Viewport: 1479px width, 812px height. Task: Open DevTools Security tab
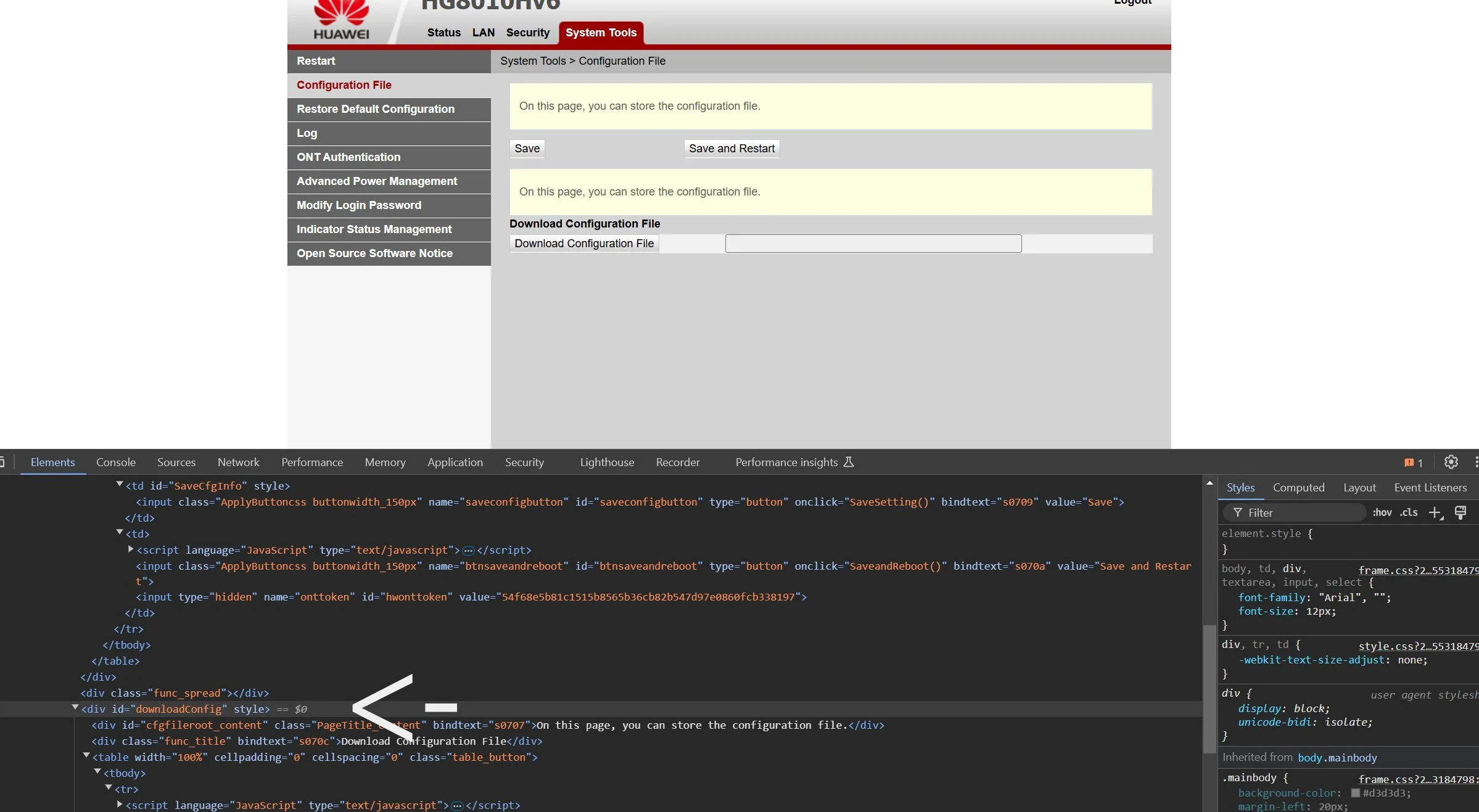tap(524, 462)
